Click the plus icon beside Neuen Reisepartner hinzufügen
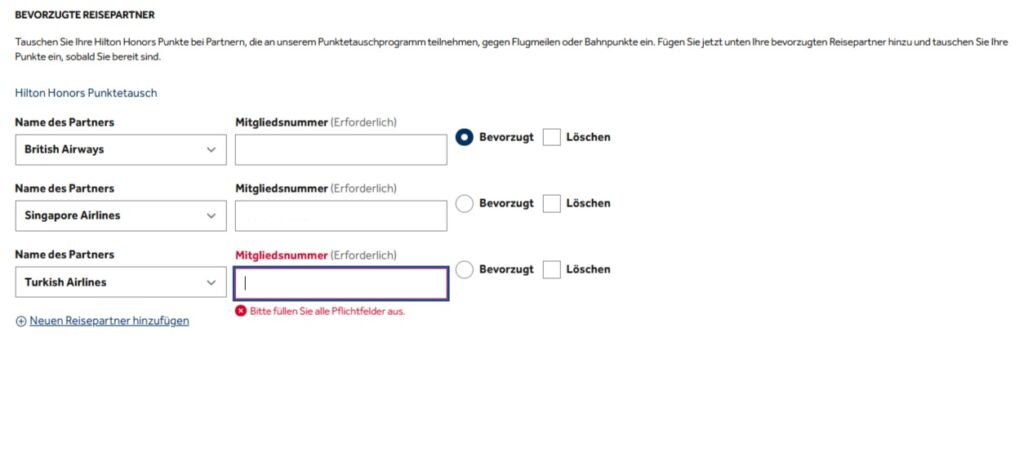The image size is (1024, 470). click(21, 321)
